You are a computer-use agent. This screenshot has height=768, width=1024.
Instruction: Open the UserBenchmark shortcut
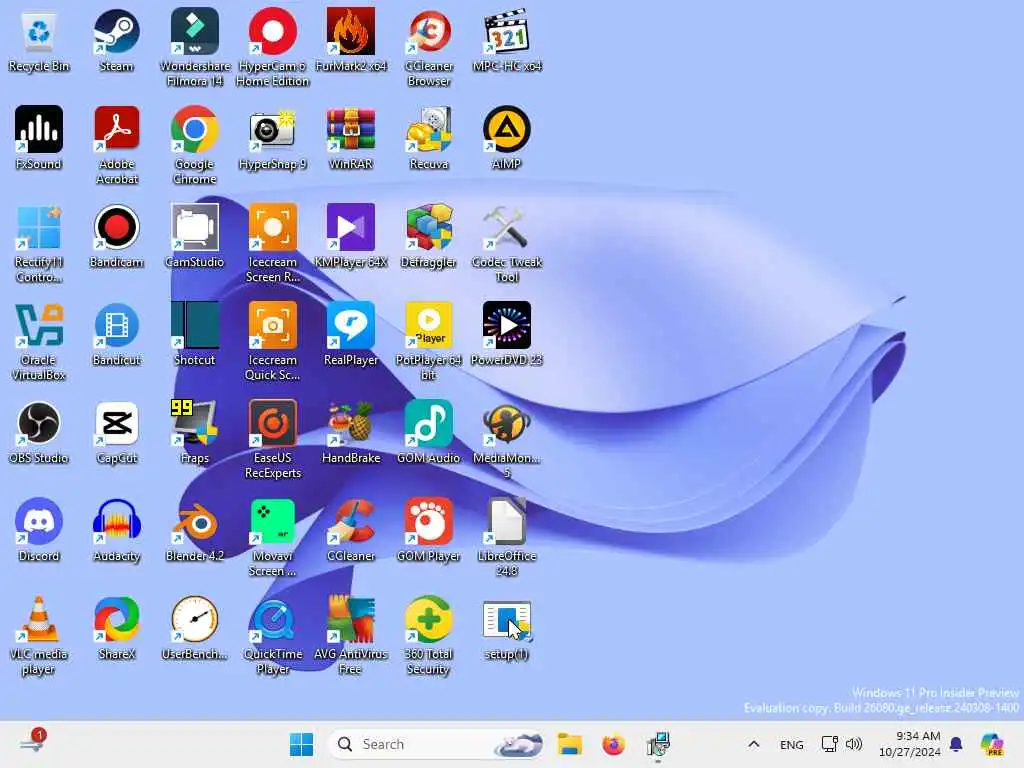[195, 629]
